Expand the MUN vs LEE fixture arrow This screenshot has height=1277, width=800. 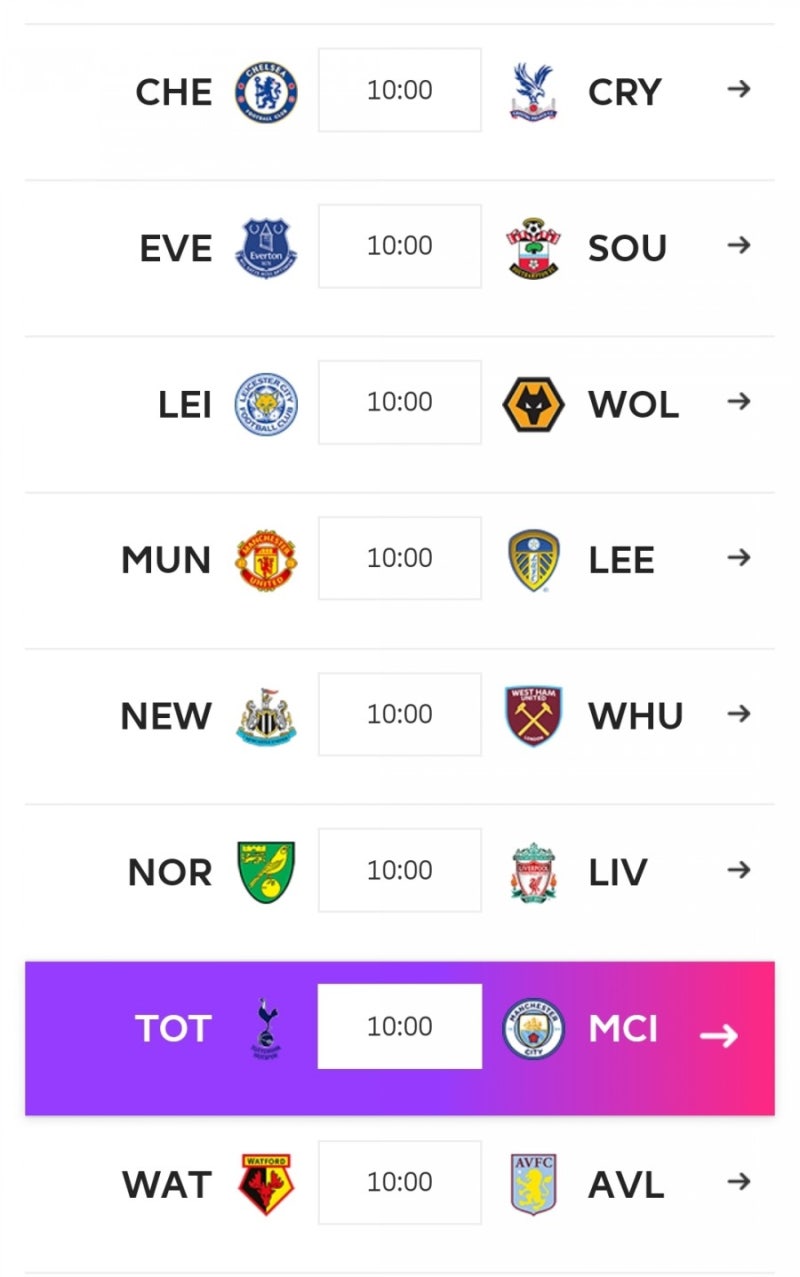click(x=739, y=557)
